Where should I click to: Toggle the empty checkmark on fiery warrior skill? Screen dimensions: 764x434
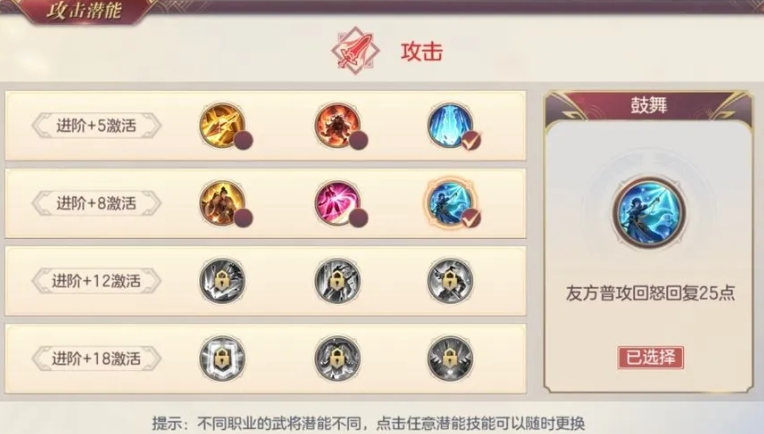(x=359, y=140)
